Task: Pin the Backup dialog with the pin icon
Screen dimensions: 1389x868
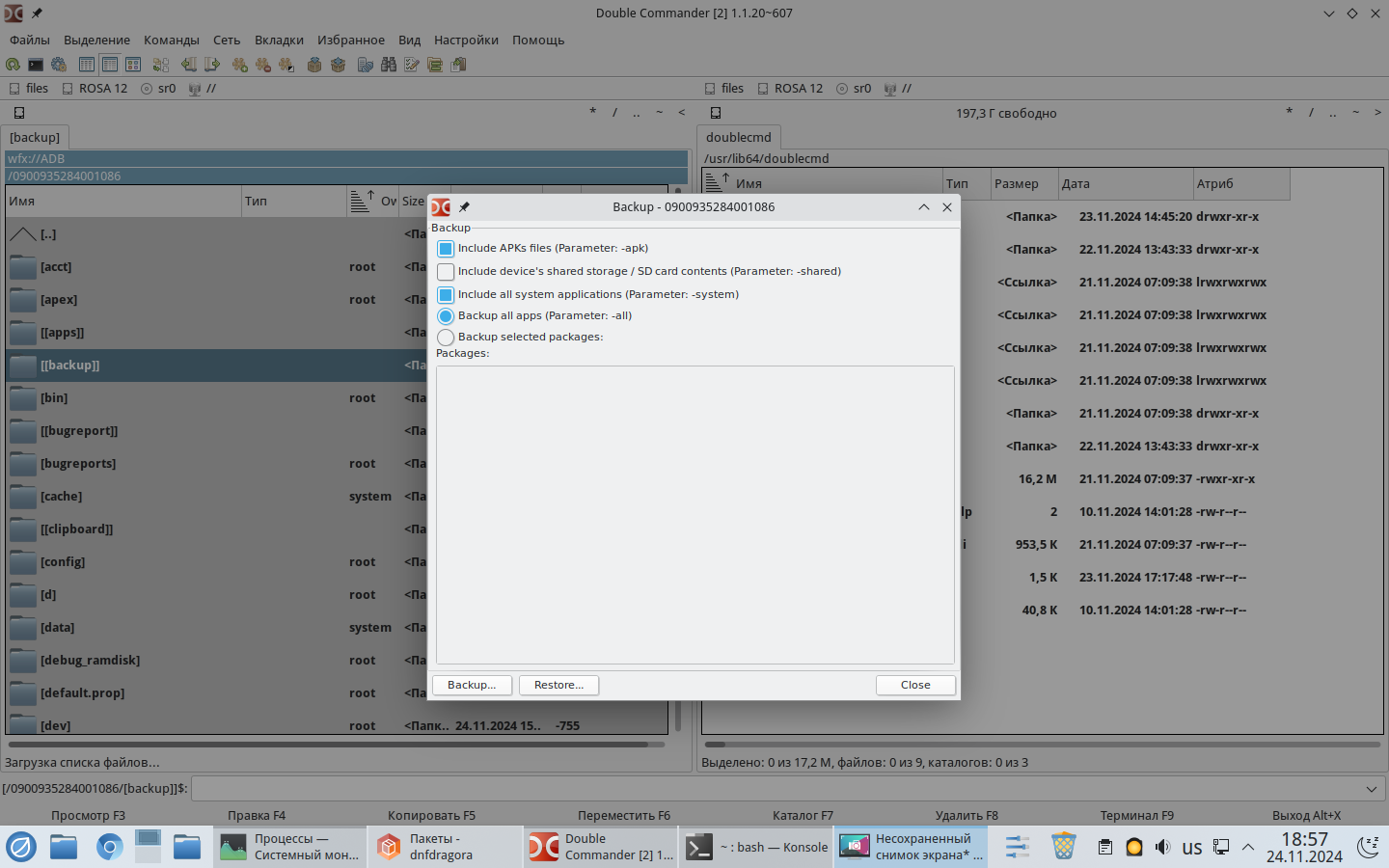Action: [464, 207]
